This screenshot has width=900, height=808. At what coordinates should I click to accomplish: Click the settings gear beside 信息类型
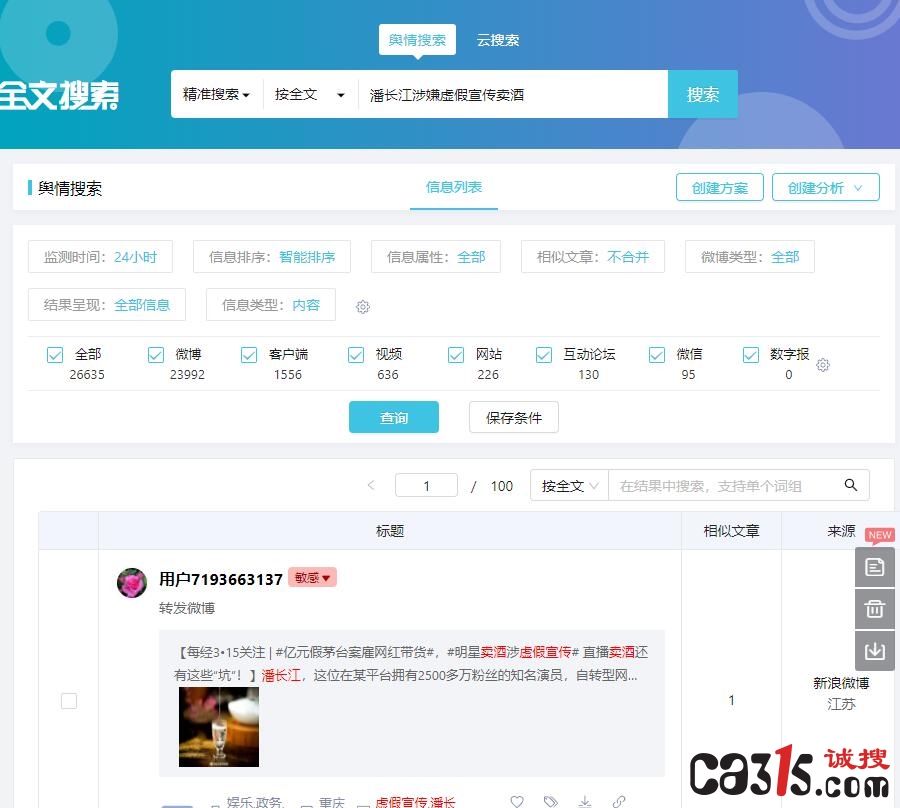(363, 306)
